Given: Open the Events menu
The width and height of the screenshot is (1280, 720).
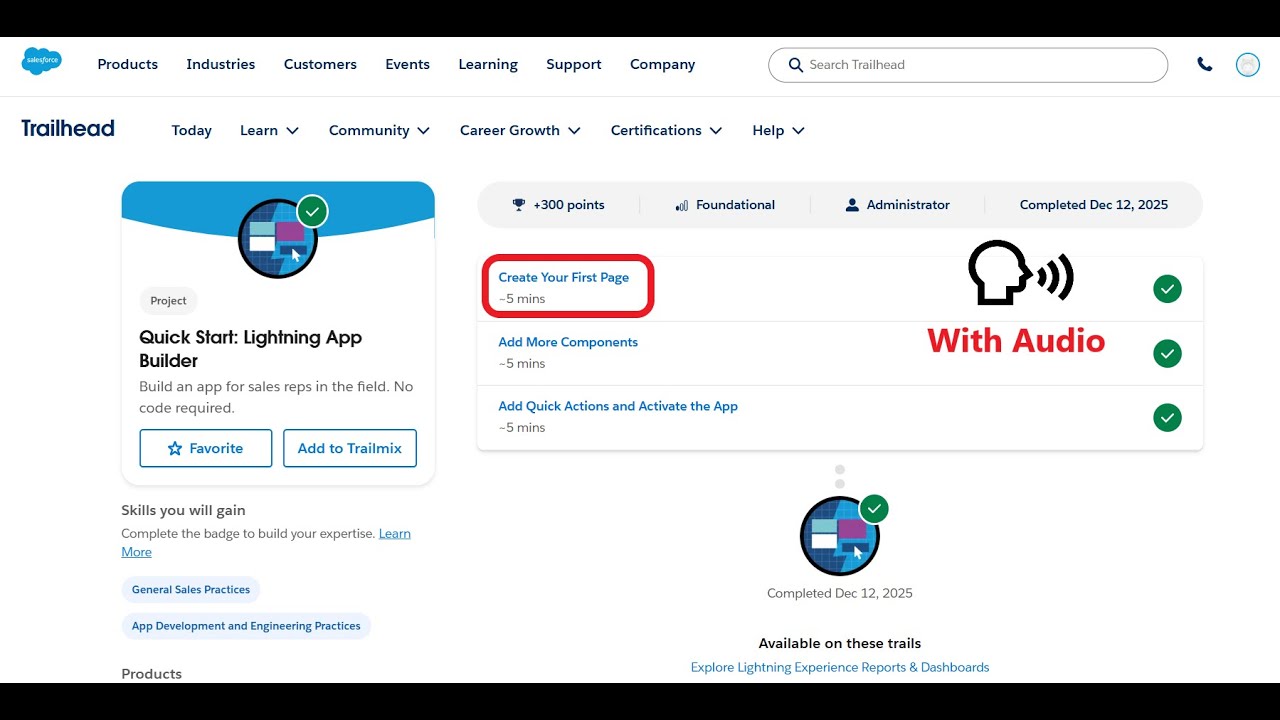Looking at the screenshot, I should pyautogui.click(x=408, y=64).
